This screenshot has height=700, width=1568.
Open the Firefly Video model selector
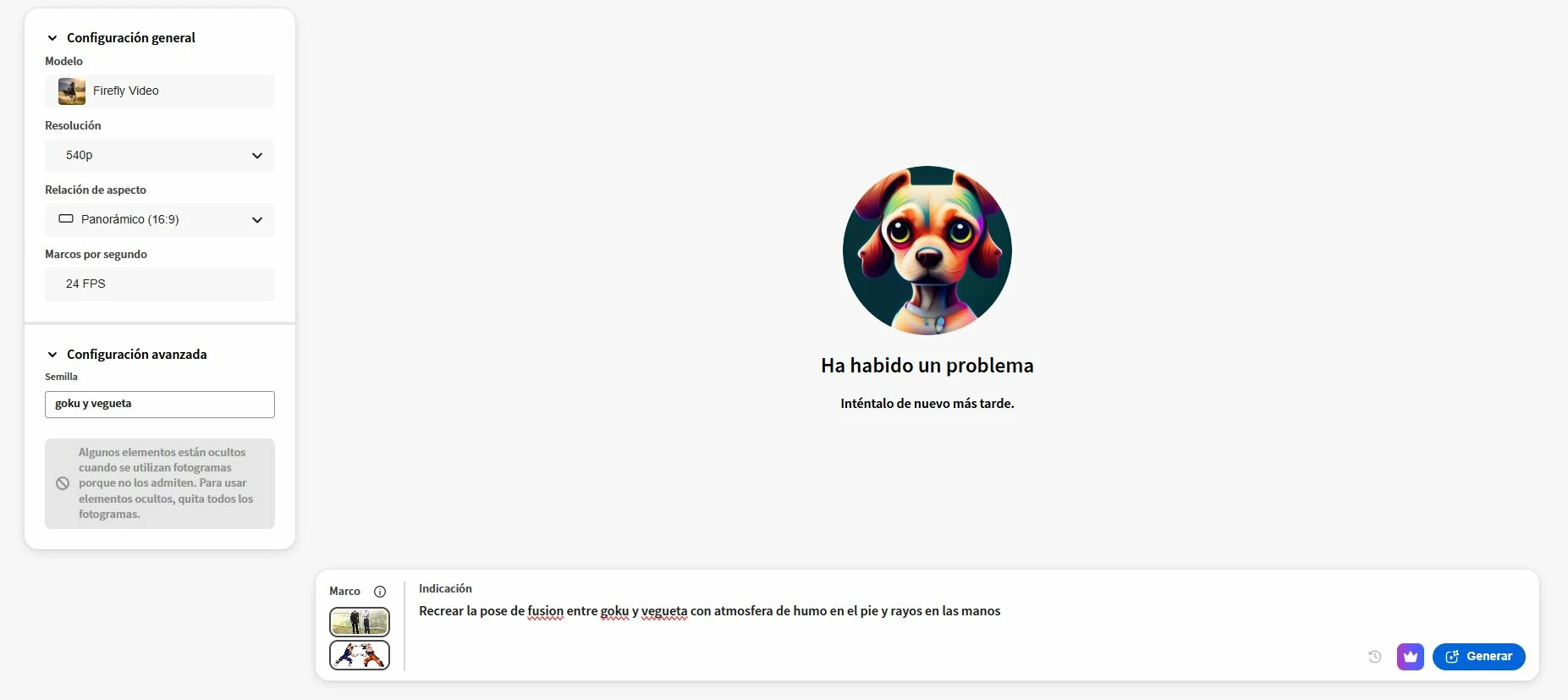coord(160,91)
